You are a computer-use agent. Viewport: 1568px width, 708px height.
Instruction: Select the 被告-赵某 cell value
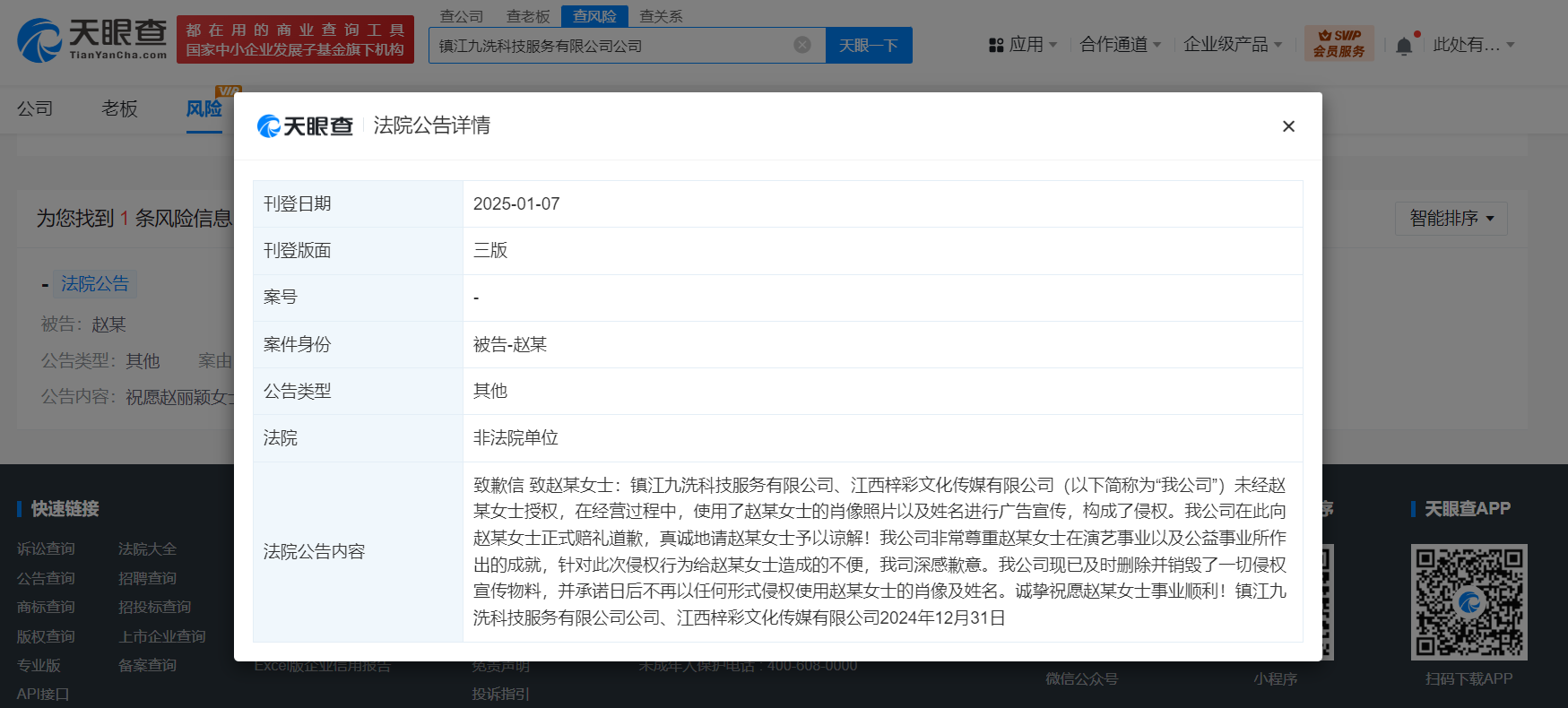coord(510,344)
